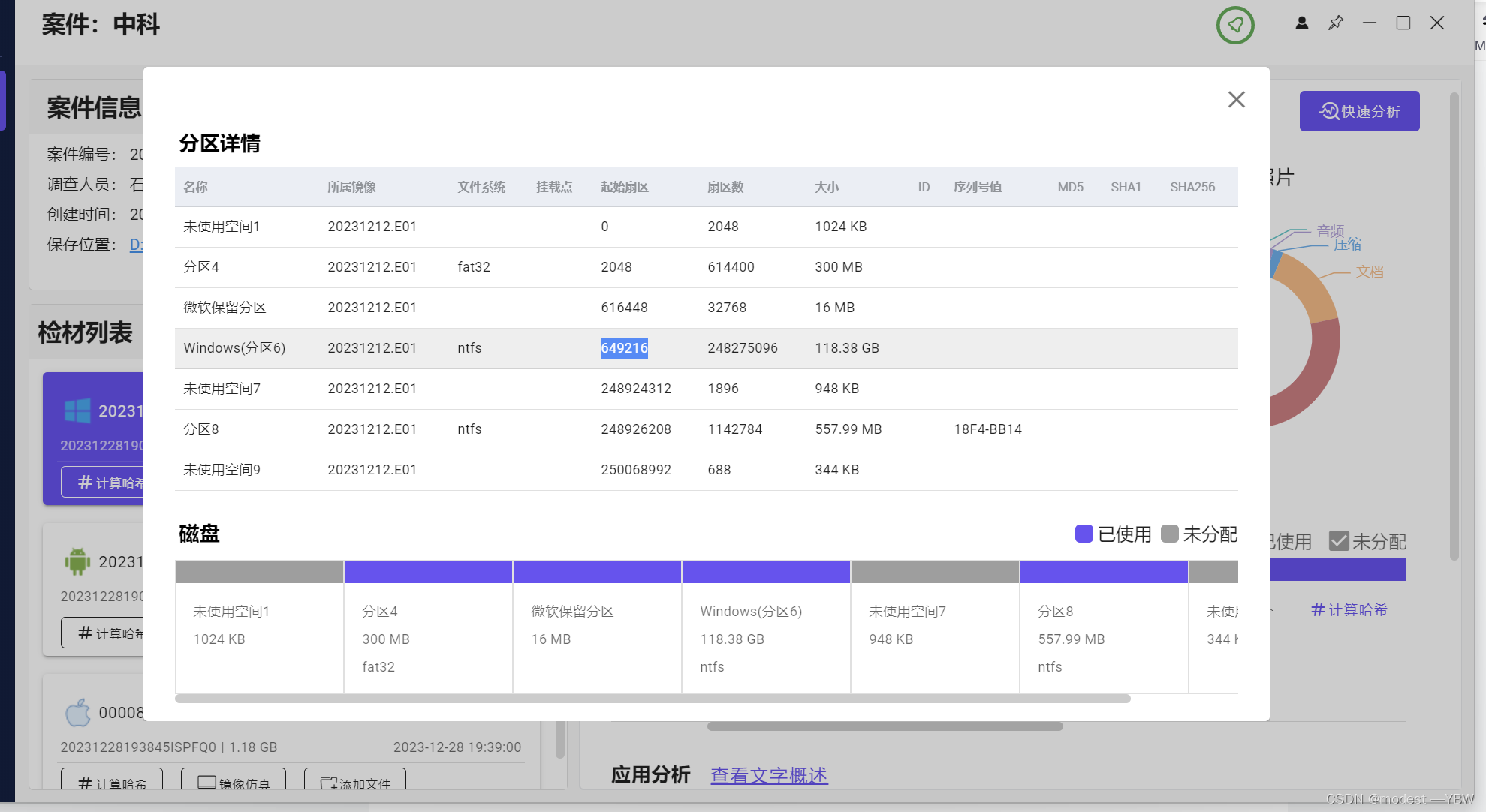Click the 分区8 serial number value
The width and height of the screenshot is (1486, 812).
(x=987, y=429)
